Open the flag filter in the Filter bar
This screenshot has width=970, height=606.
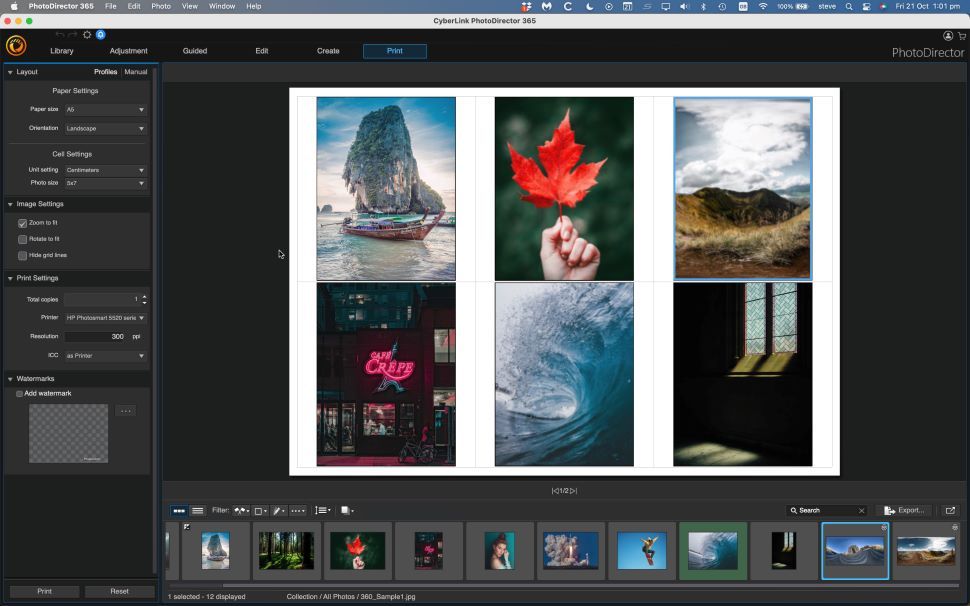[240, 510]
